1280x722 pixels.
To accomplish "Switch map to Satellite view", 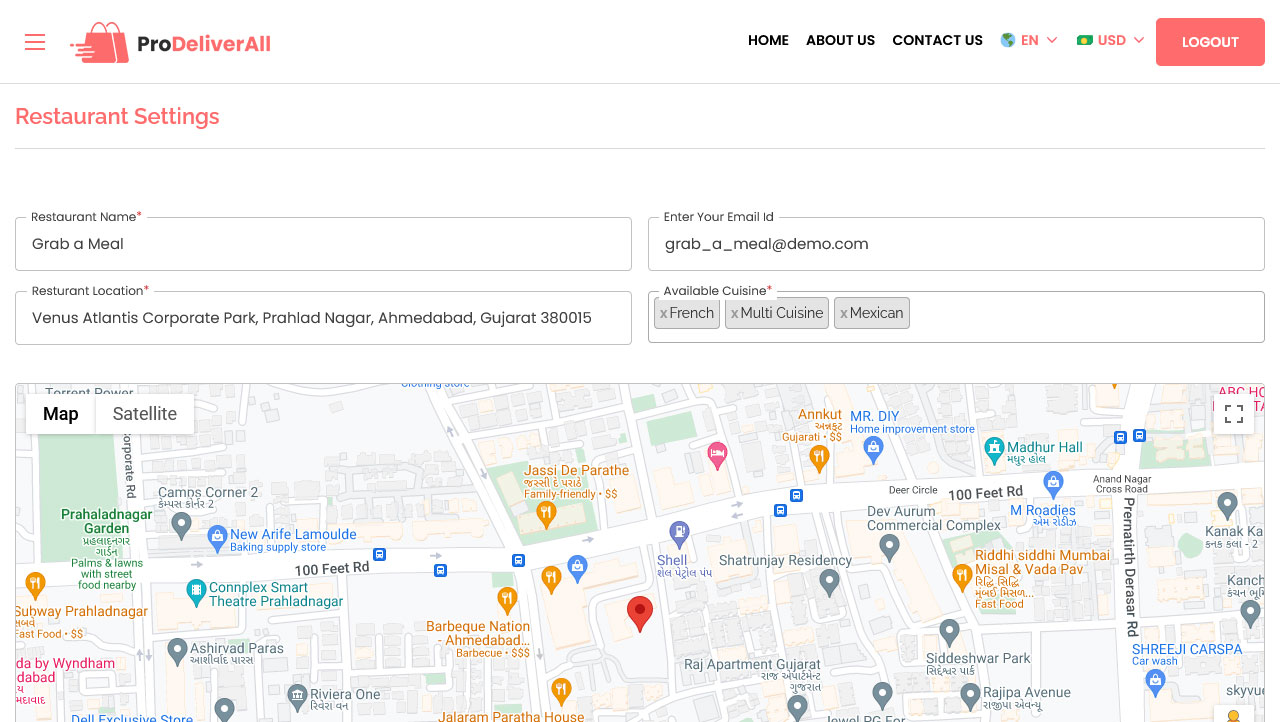I will pyautogui.click(x=145, y=414).
